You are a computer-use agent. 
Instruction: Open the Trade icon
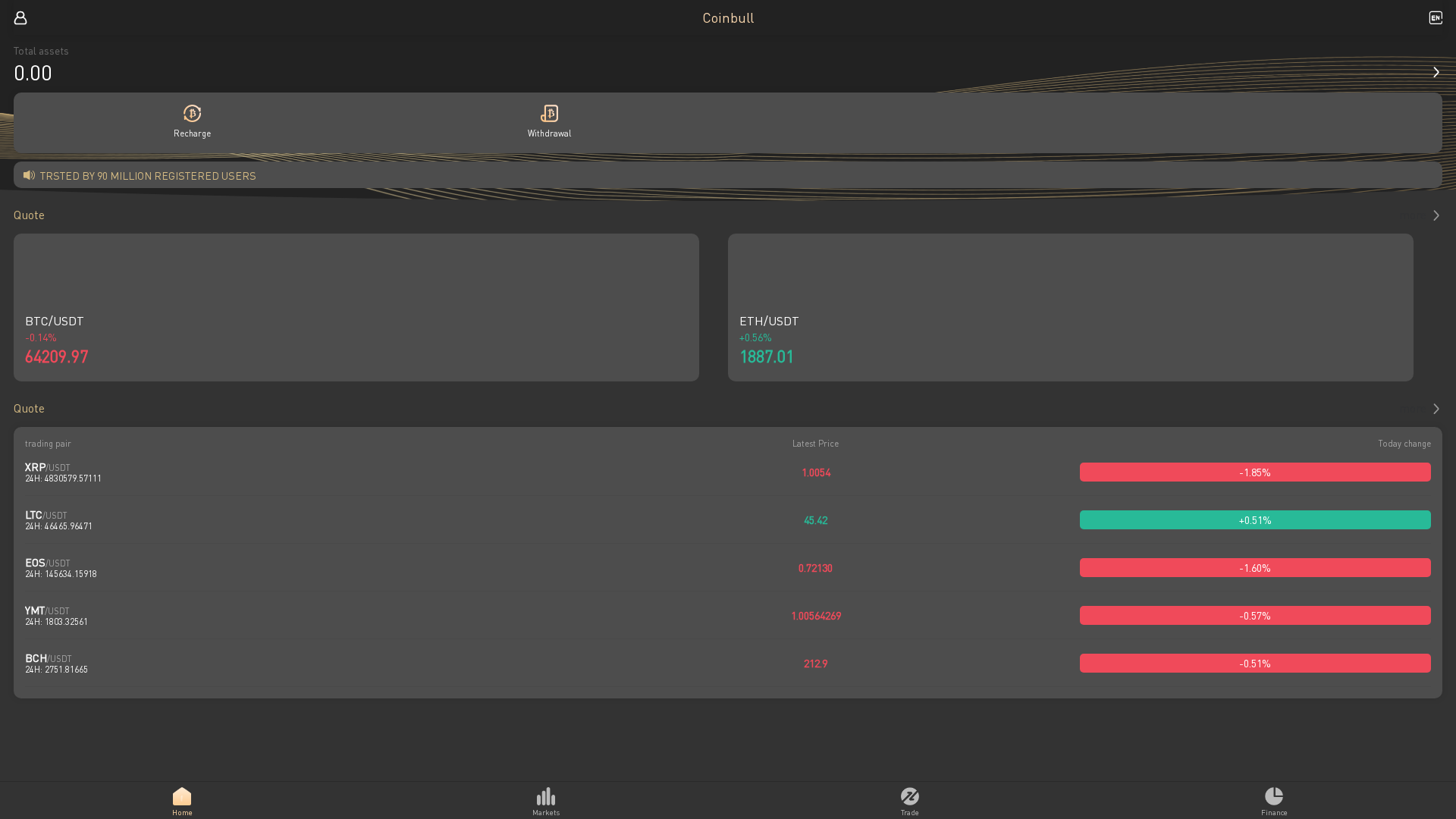[x=910, y=796]
